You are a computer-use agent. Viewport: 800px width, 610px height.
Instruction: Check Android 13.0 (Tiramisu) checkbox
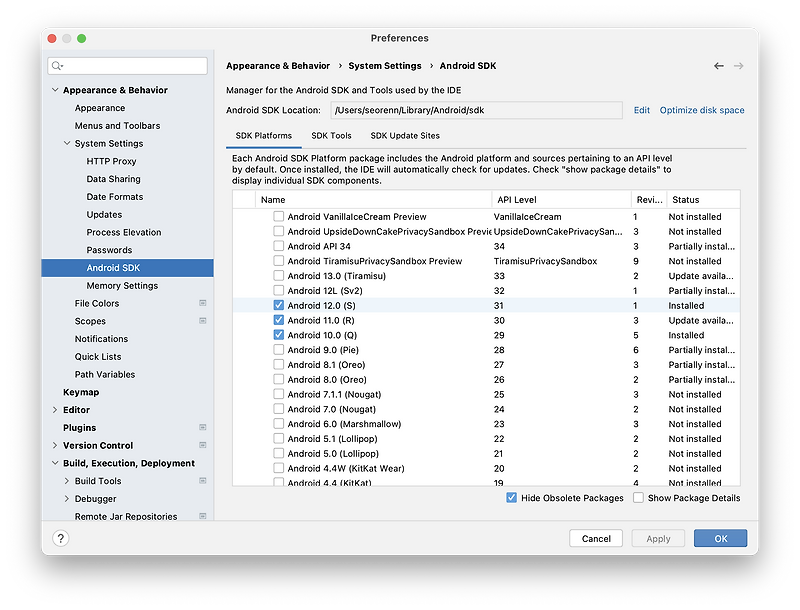point(279,275)
